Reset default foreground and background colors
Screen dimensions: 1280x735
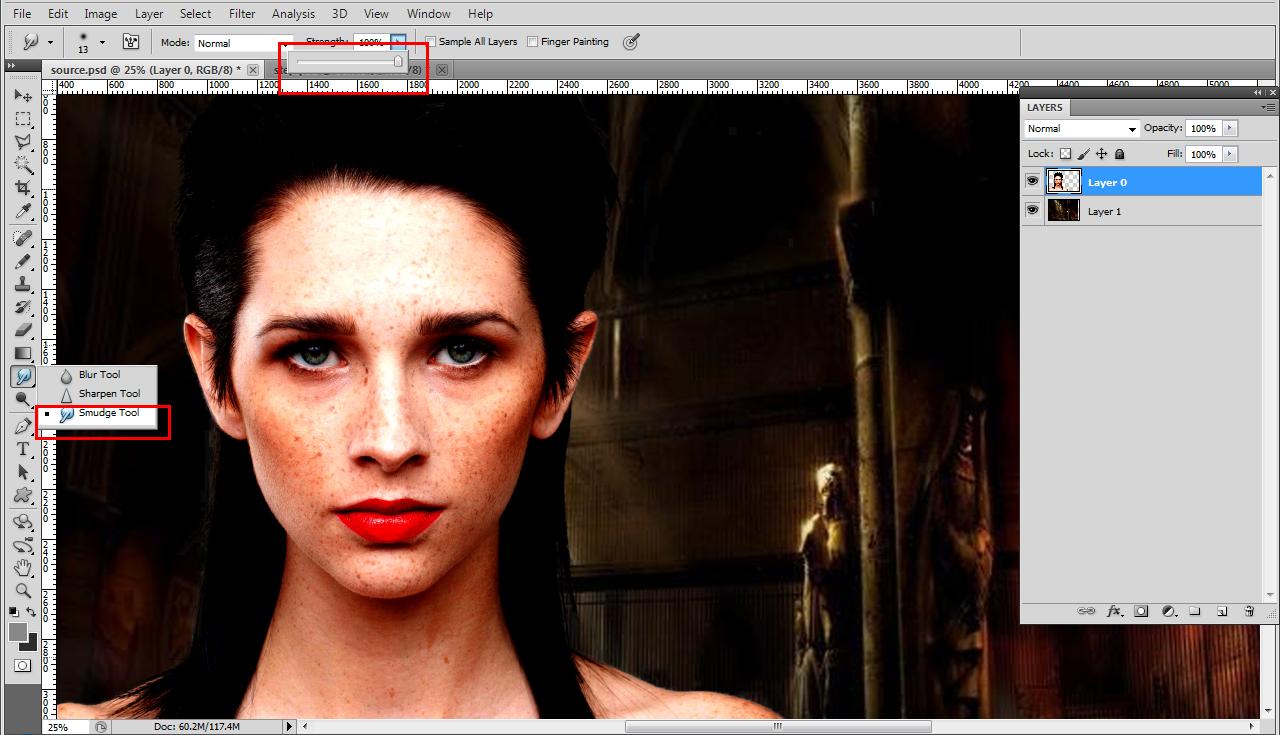[14, 611]
